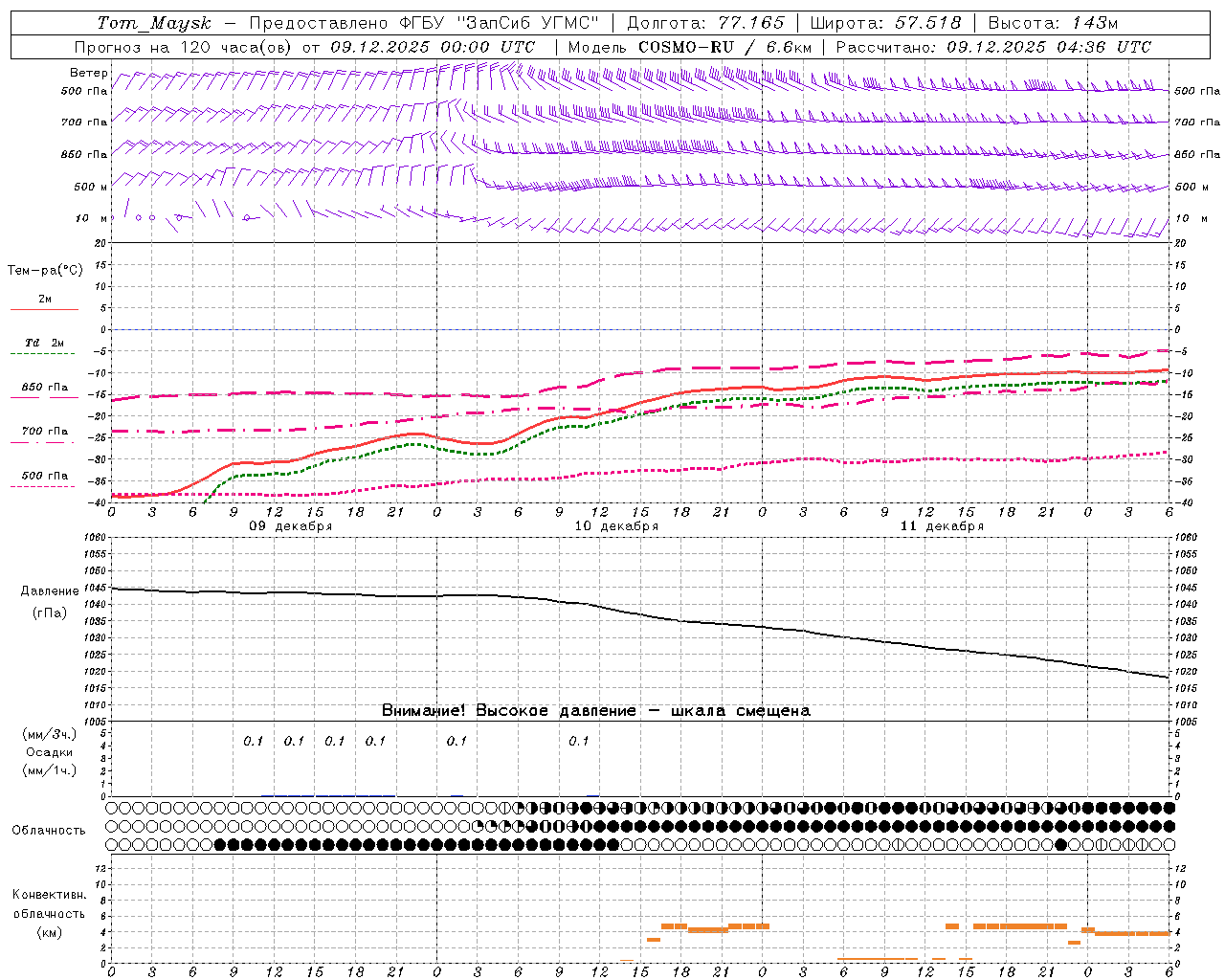The width and height of the screenshot is (1225, 980).
Task: Click the '(гПа)' unit under Давление
Action: (x=50, y=612)
